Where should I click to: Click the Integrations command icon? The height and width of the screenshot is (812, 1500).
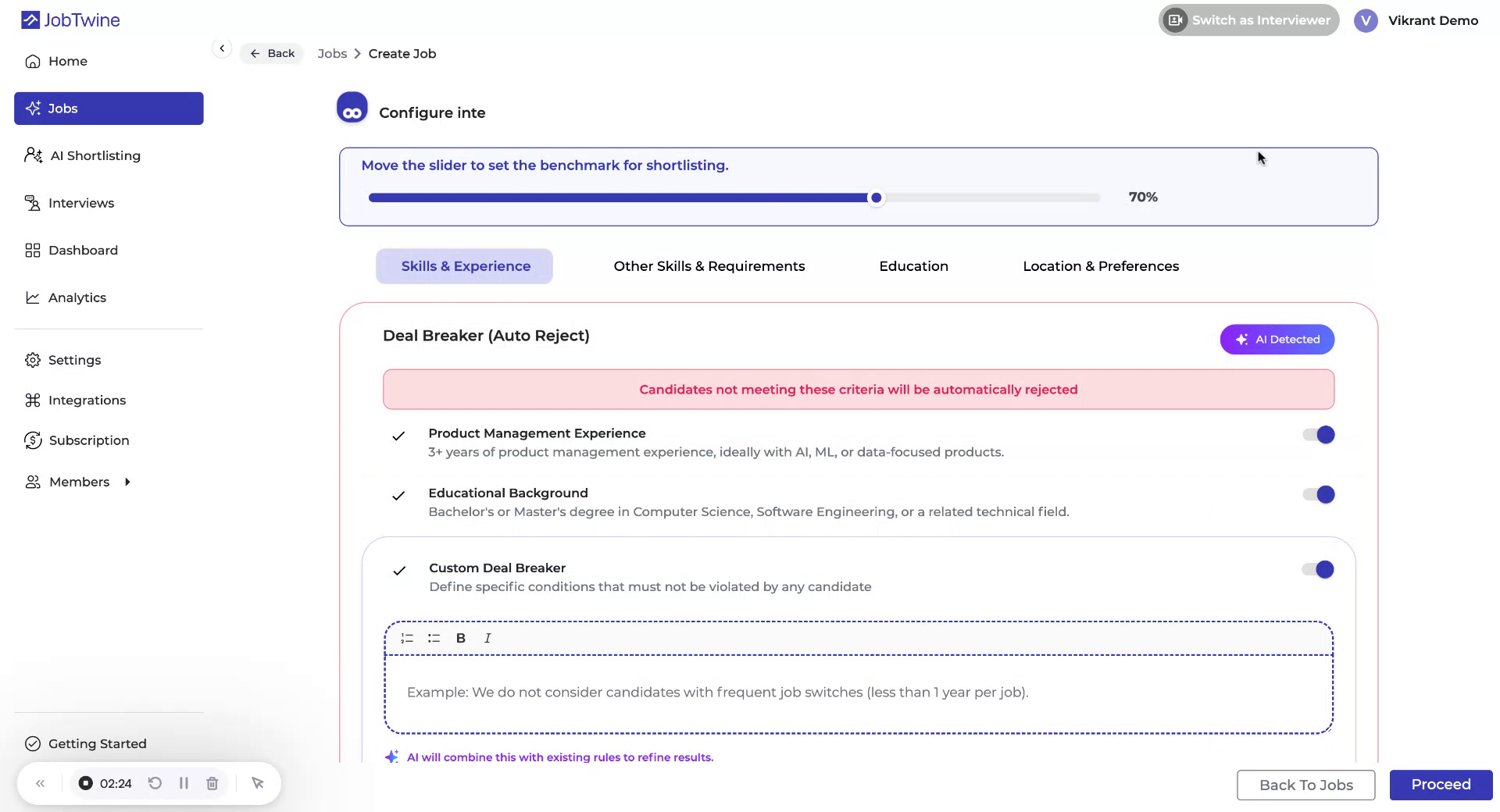(32, 400)
